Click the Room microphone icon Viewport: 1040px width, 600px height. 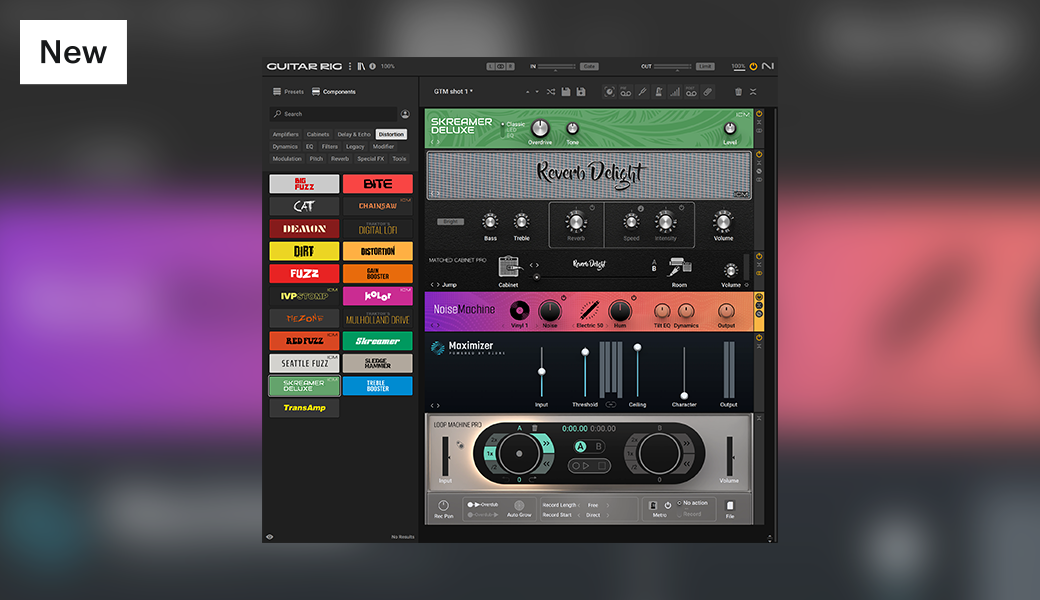(x=679, y=267)
